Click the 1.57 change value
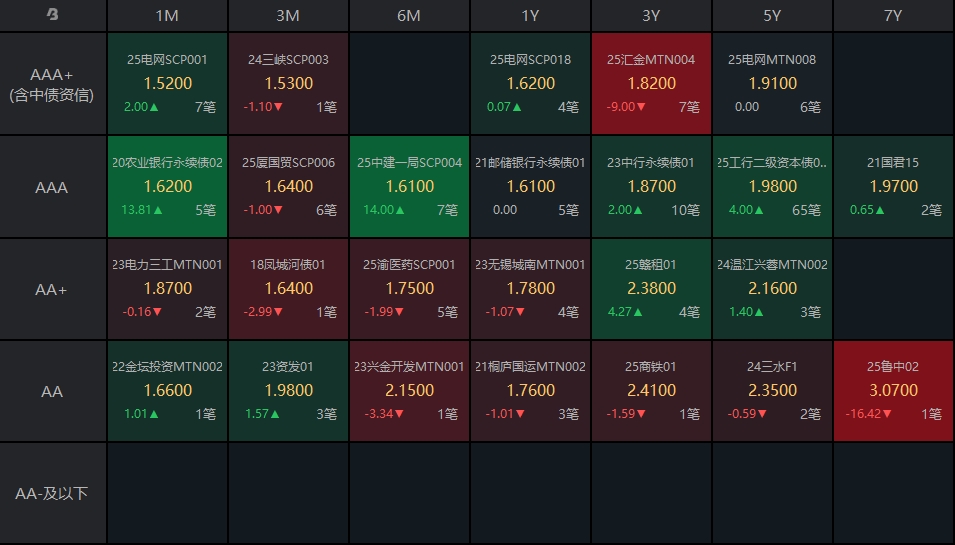 tap(257, 414)
